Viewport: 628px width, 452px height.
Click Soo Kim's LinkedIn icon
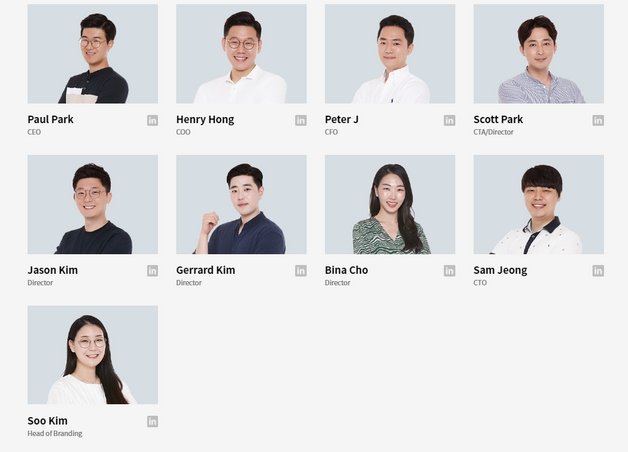[152, 421]
